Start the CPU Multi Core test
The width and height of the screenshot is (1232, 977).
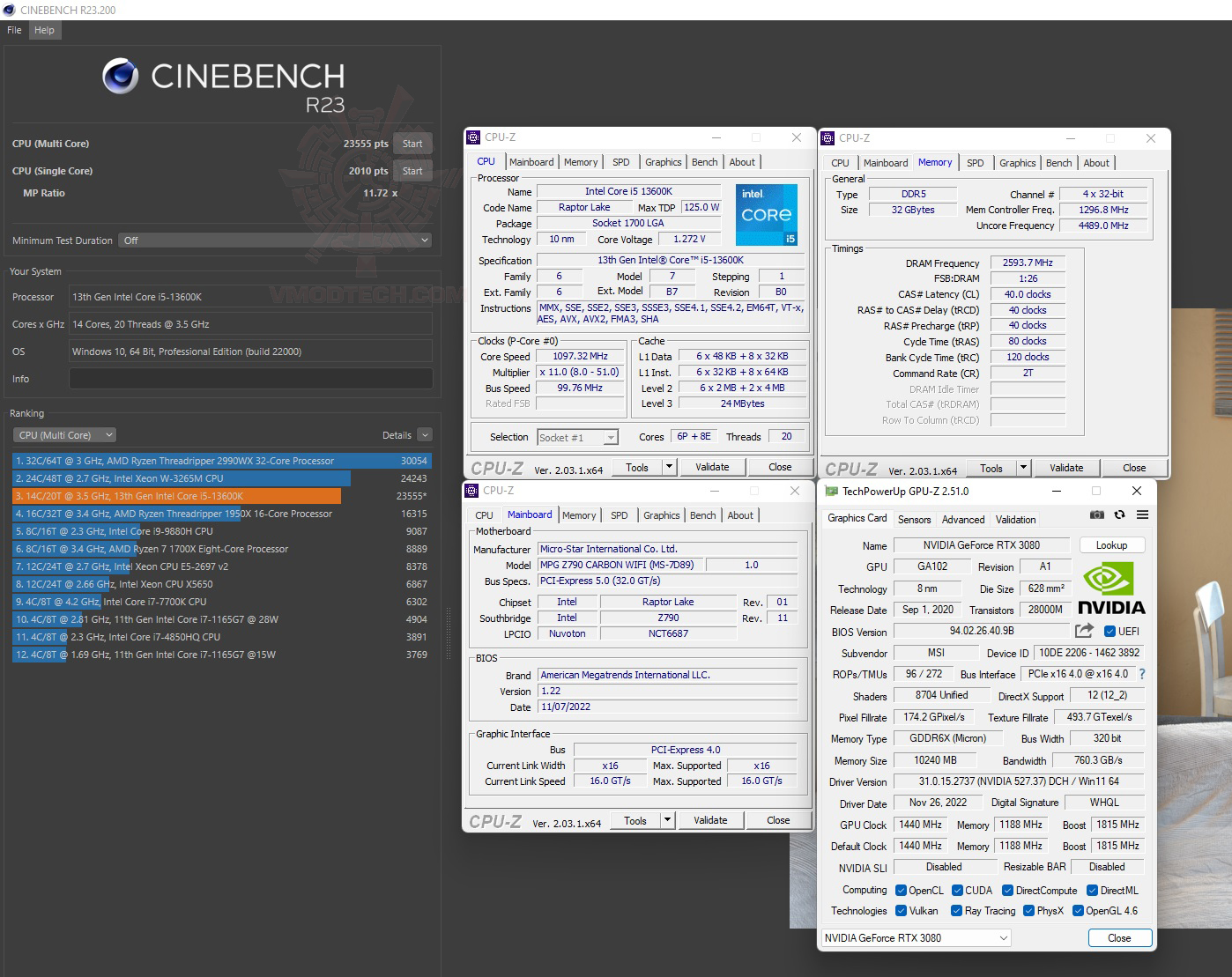point(412,144)
